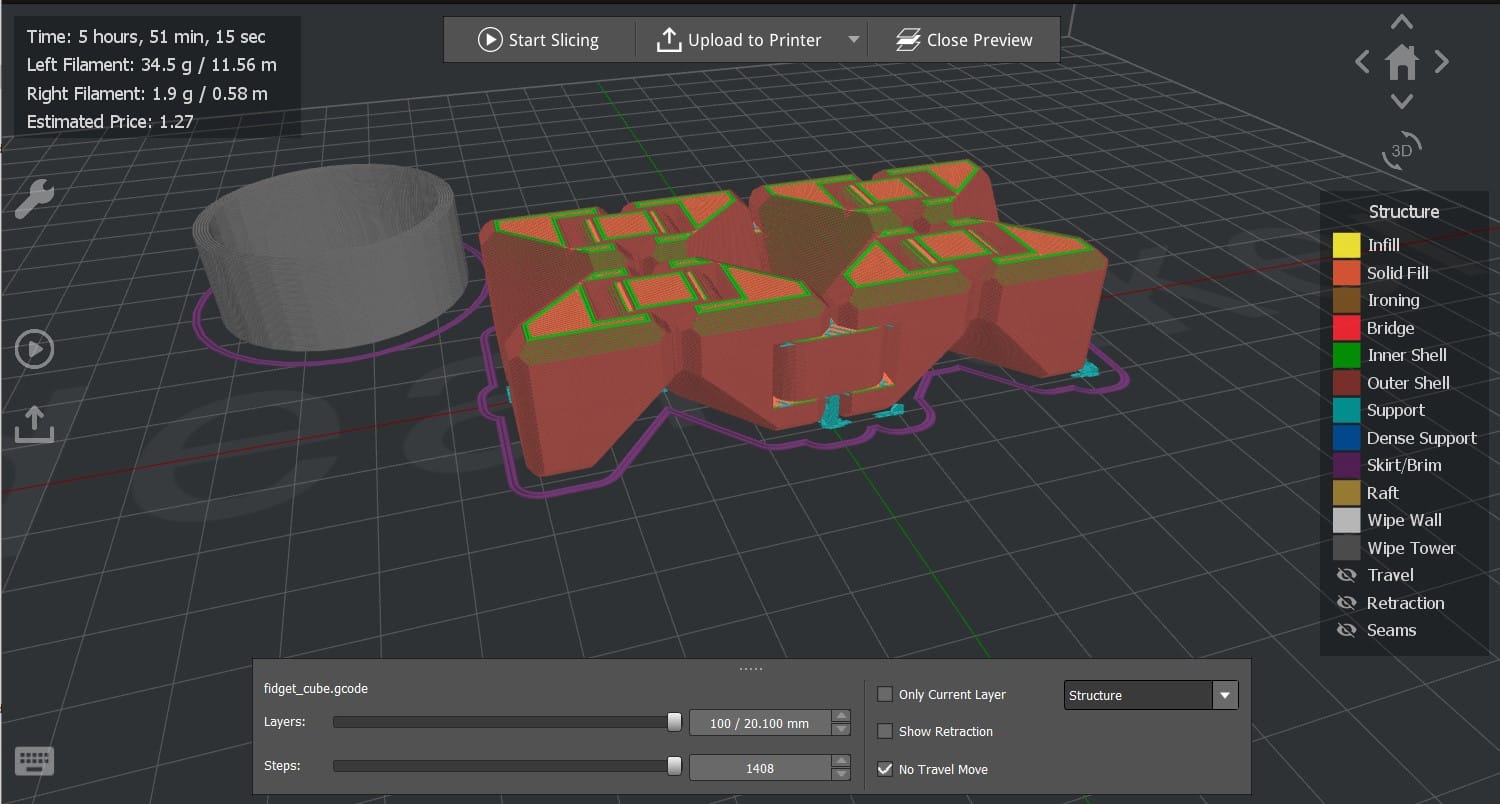Enable the Show Retraction checkbox

point(885,731)
